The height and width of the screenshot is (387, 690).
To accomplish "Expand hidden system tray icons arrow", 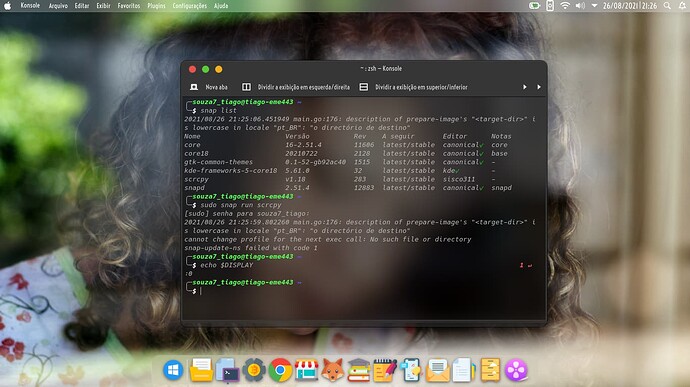I will (x=594, y=6).
